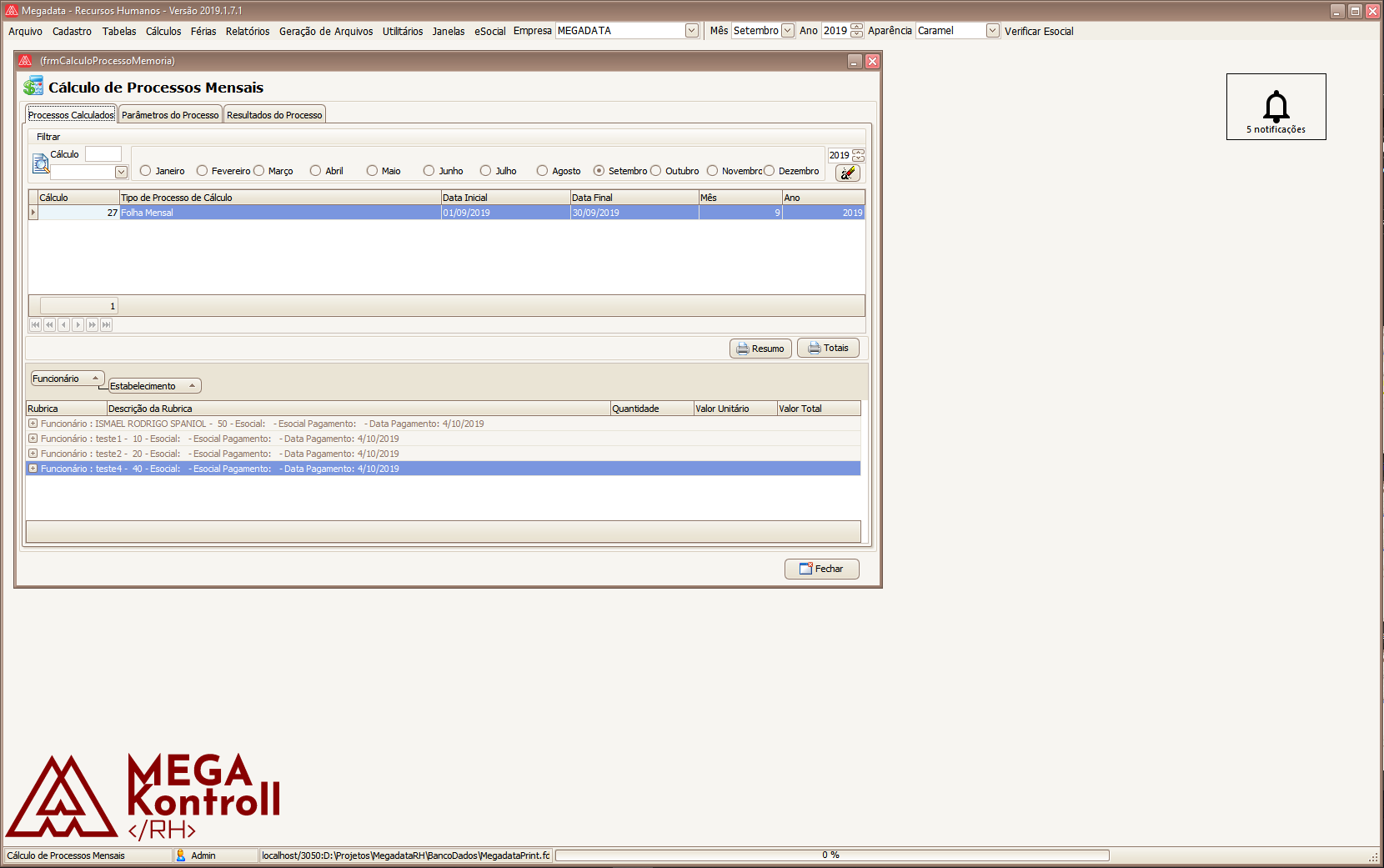The image size is (1384, 868).
Task: Click the Cálculo search magnifier icon
Action: [40, 163]
